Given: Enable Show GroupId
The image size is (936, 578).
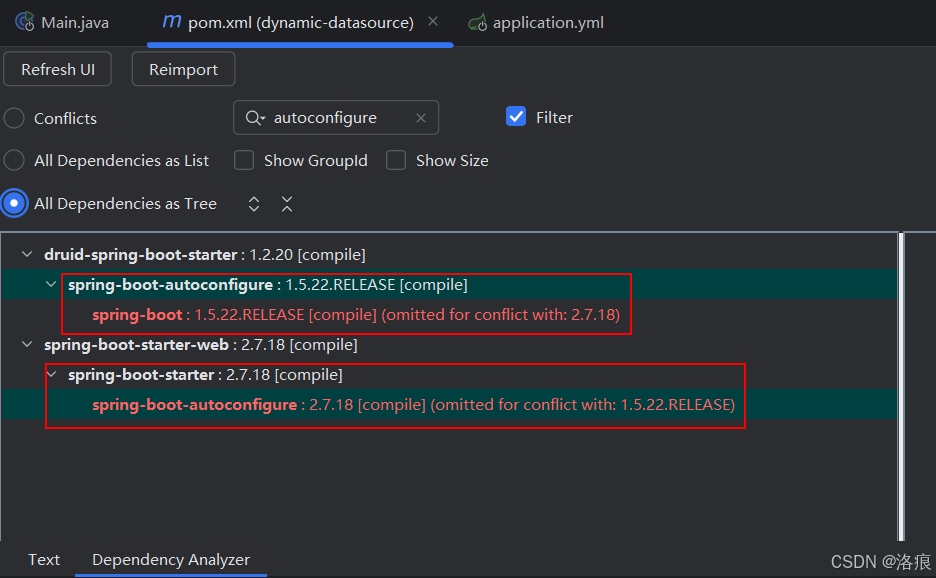Looking at the screenshot, I should click(244, 160).
